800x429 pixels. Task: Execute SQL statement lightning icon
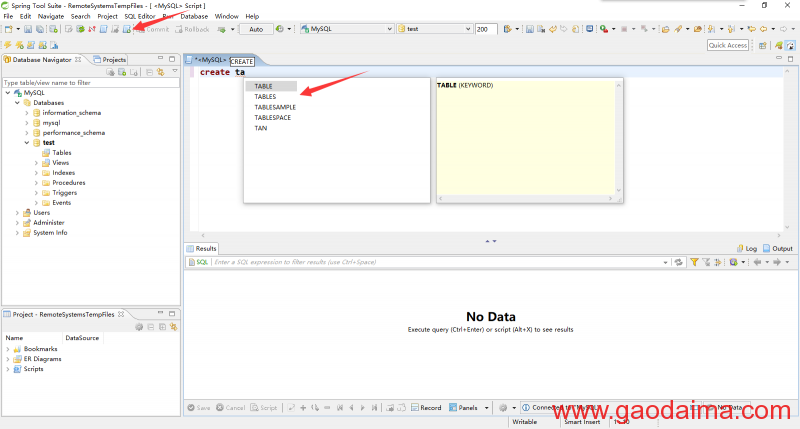pyautogui.click(x=8, y=45)
